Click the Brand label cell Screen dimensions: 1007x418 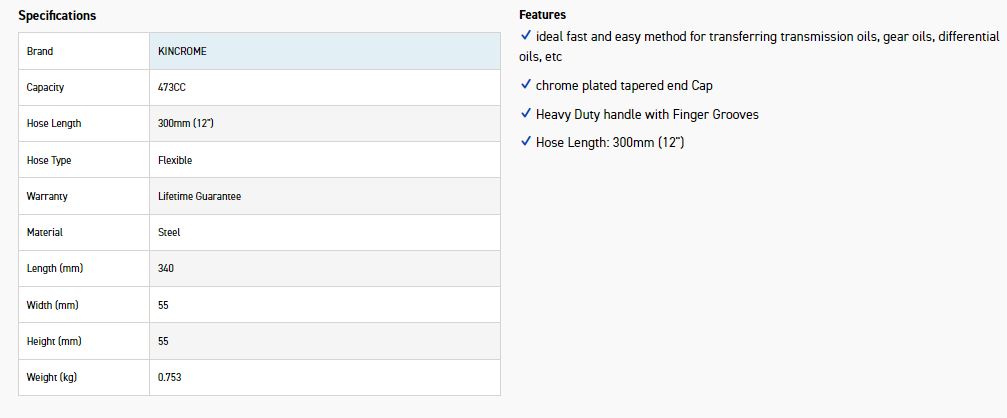pos(40,51)
